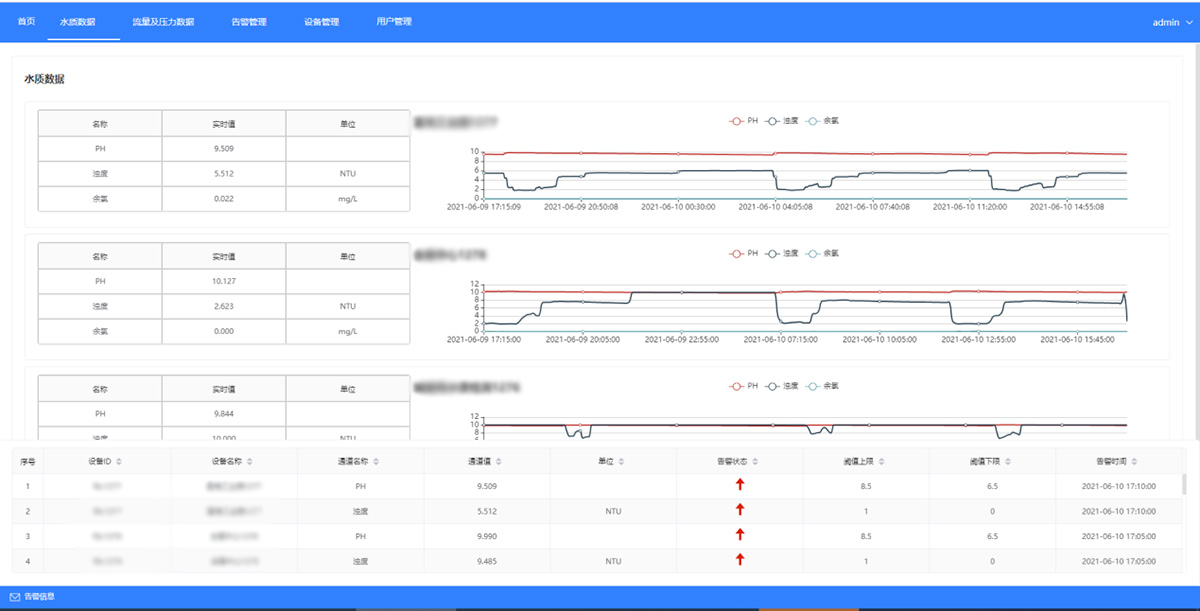Screen dimensions: 1200x611
Task: Select 9.485 channel value in alarm table
Action: point(487,560)
